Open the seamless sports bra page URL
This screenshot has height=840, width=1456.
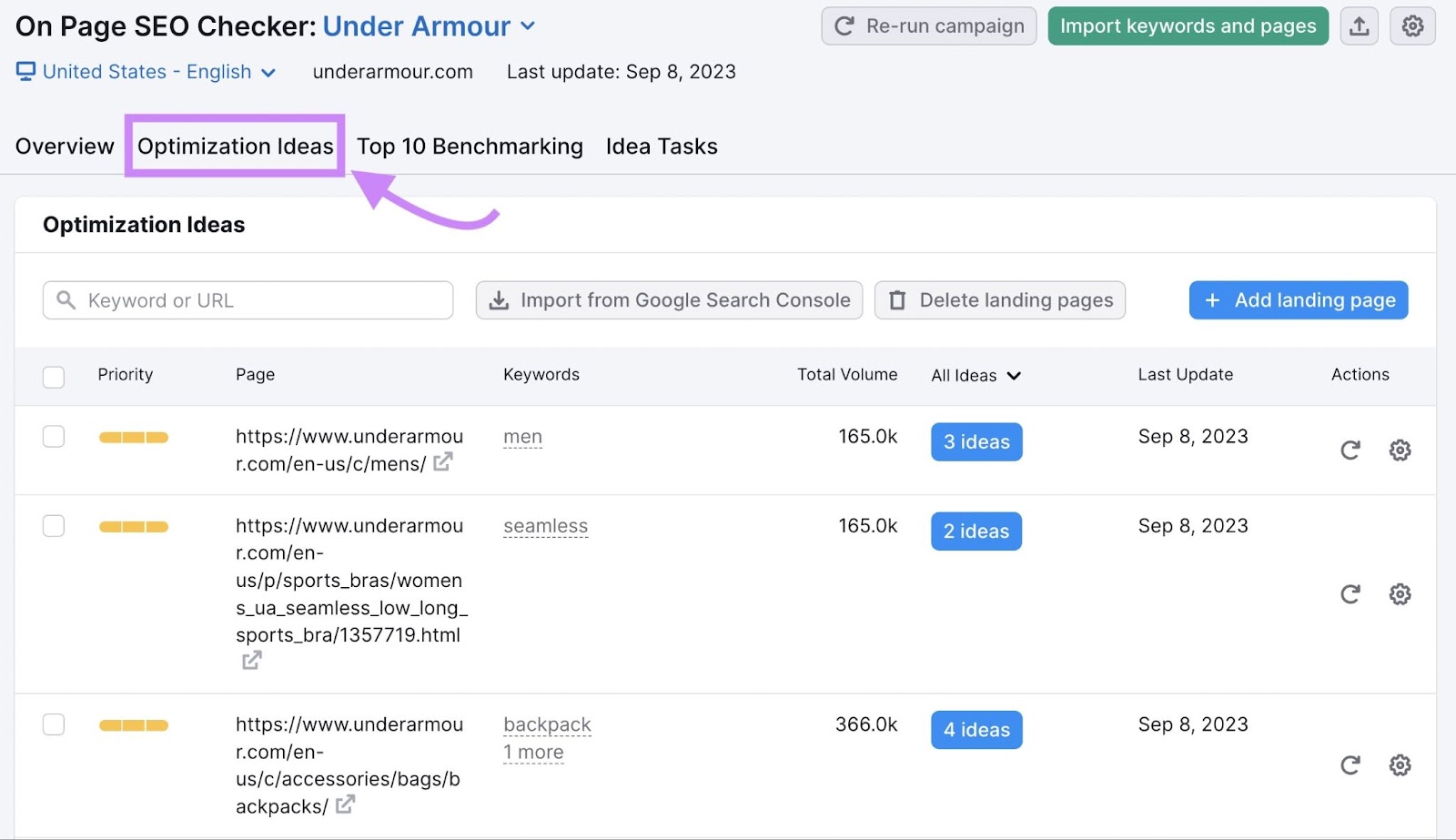point(351,581)
